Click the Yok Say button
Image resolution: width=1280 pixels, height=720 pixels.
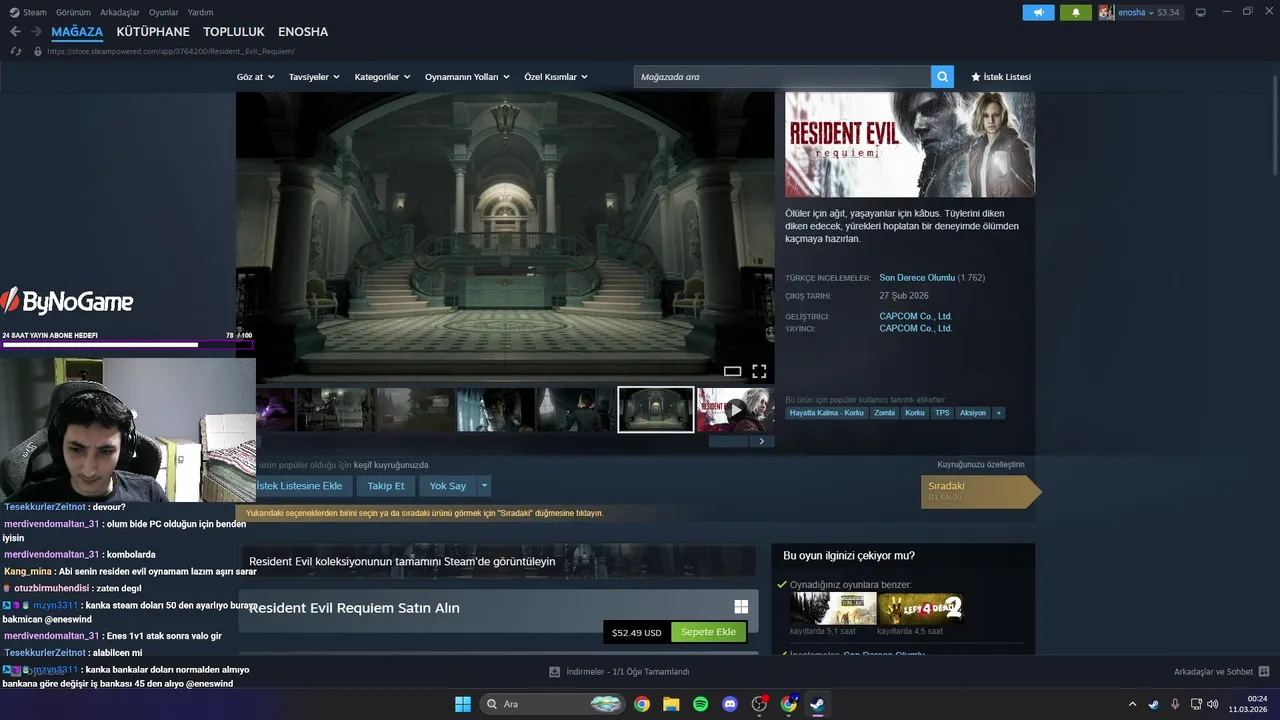[448, 486]
